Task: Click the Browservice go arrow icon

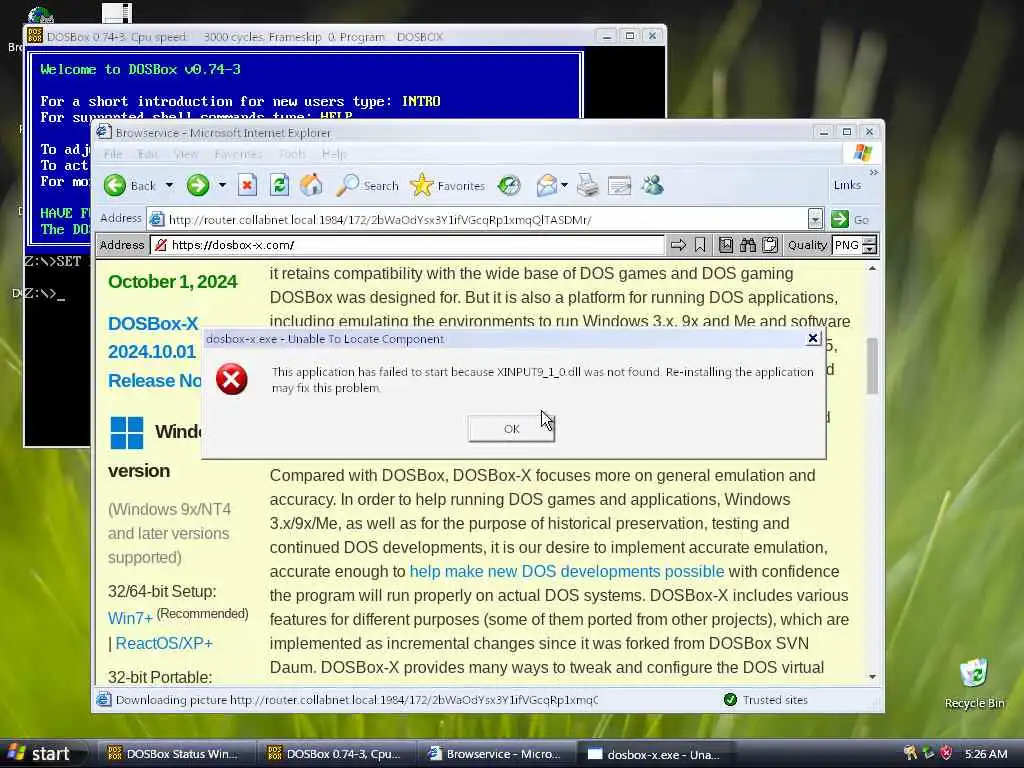Action: (x=679, y=245)
